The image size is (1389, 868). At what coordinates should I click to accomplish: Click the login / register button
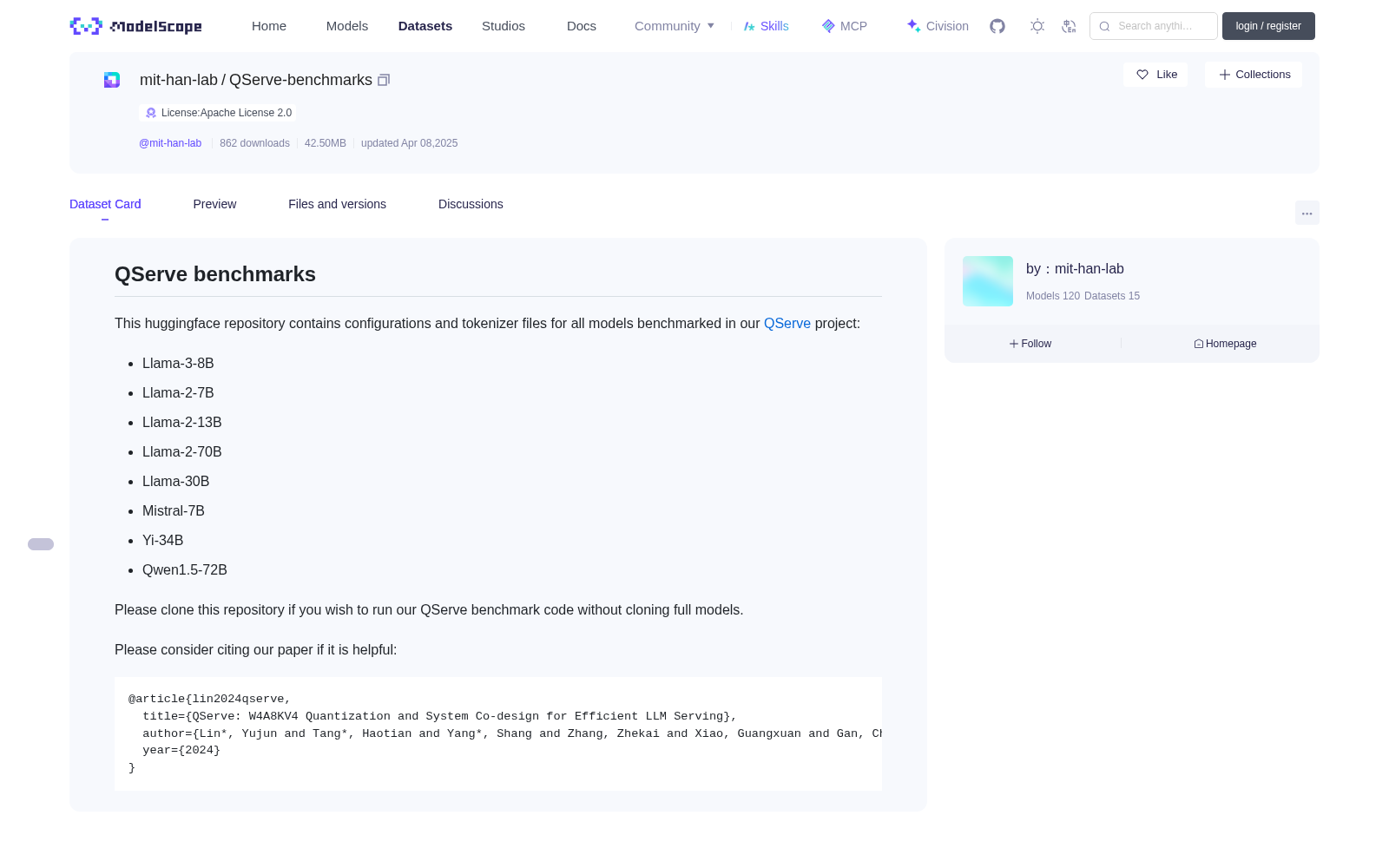click(1268, 26)
